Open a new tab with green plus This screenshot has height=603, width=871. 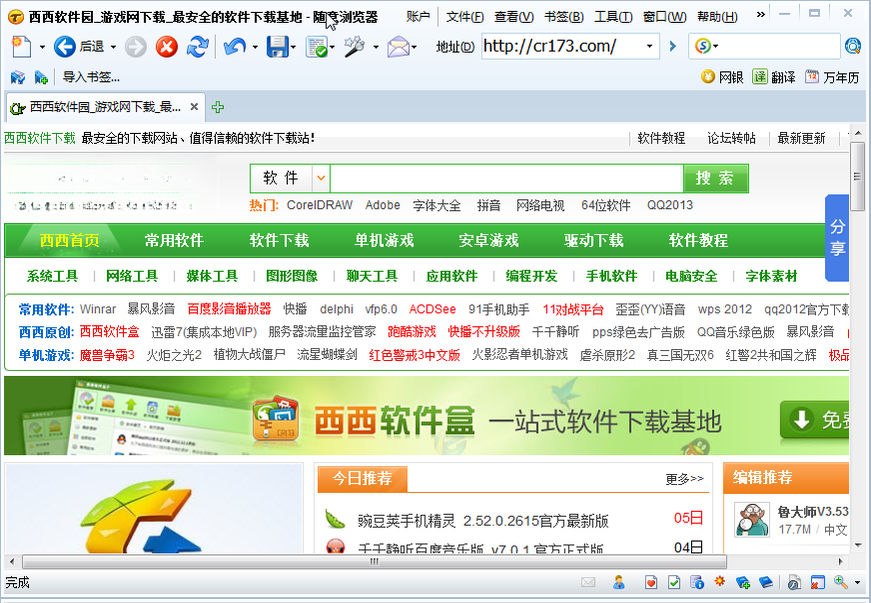[218, 107]
